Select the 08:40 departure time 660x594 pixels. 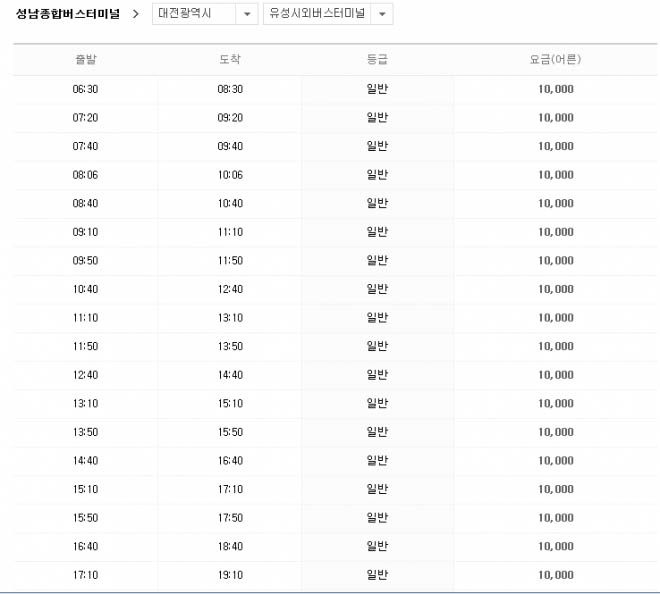pyautogui.click(x=85, y=203)
